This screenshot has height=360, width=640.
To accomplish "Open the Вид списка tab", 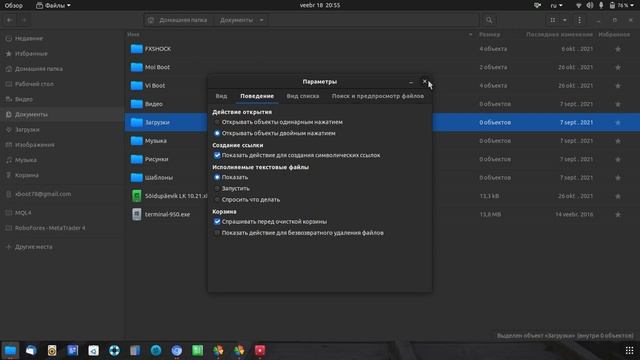I will coord(302,96).
